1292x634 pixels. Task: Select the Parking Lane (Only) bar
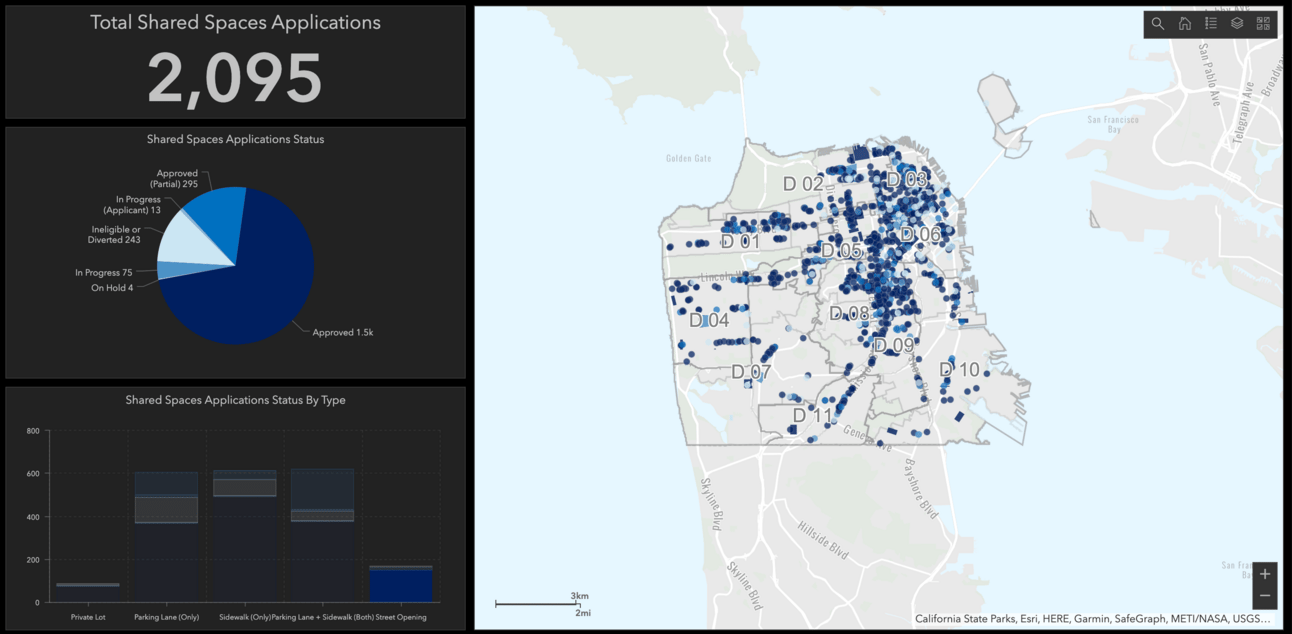166,537
